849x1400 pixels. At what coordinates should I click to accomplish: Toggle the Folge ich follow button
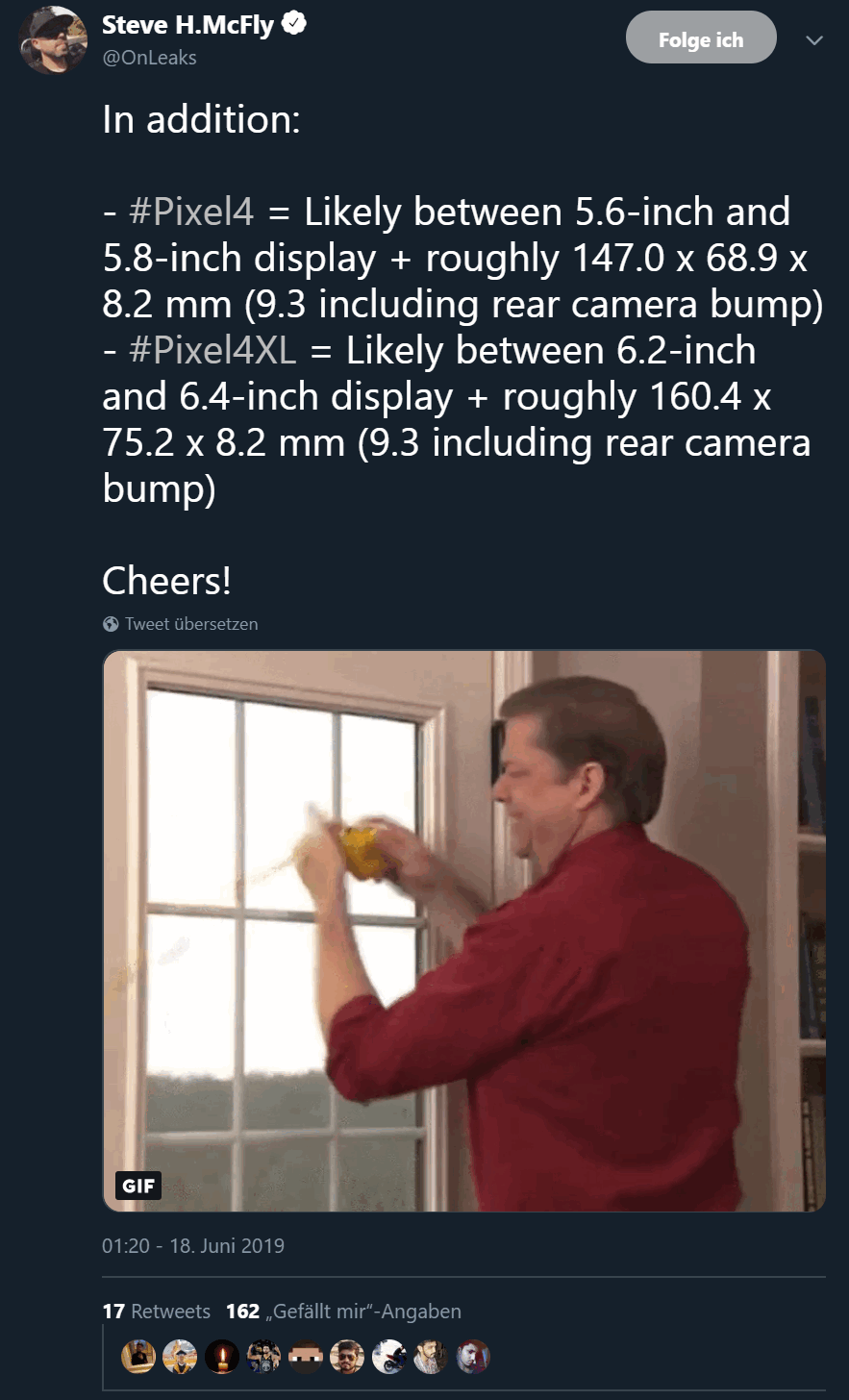tap(701, 39)
